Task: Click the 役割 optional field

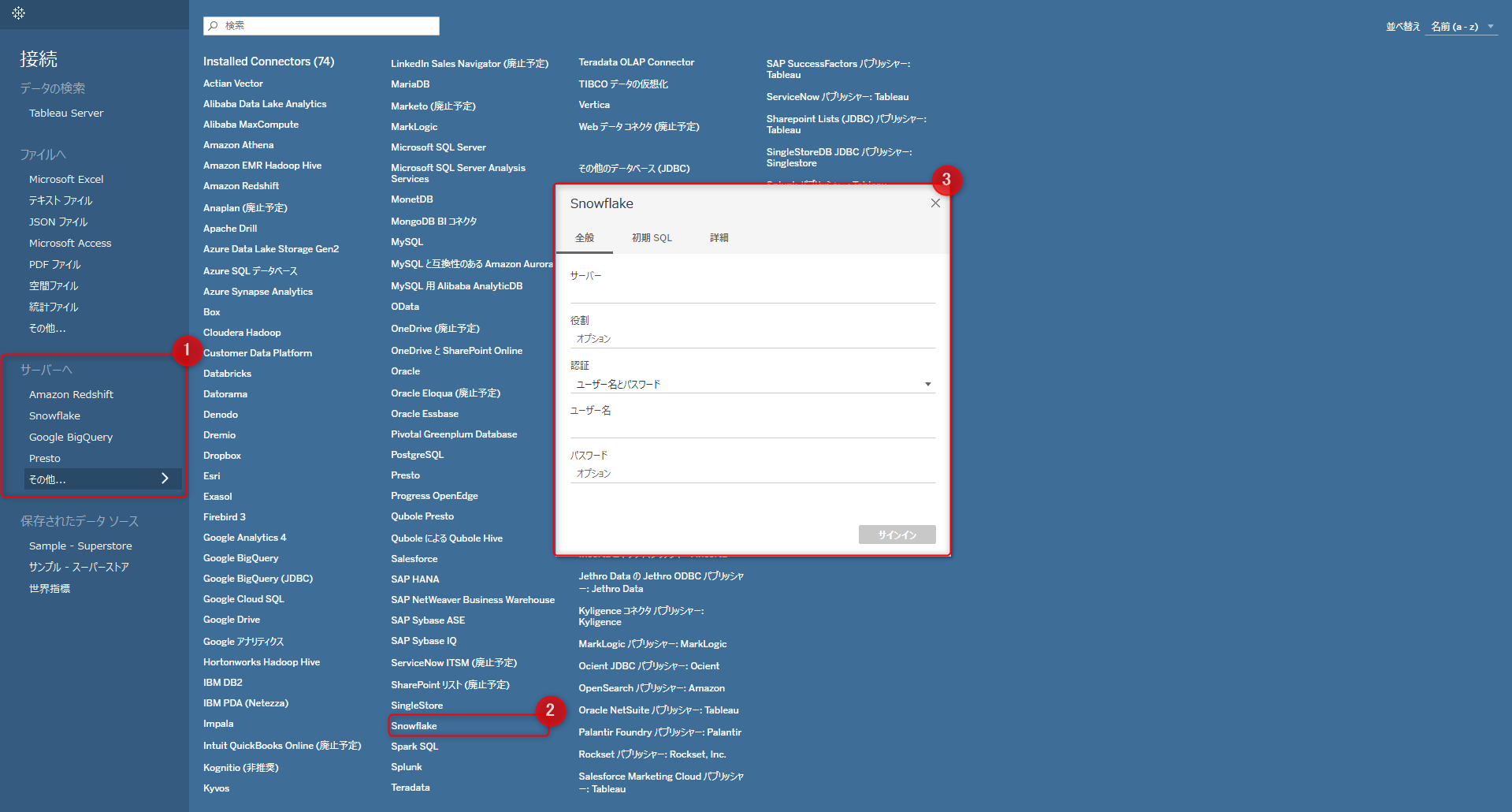Action: [x=752, y=338]
